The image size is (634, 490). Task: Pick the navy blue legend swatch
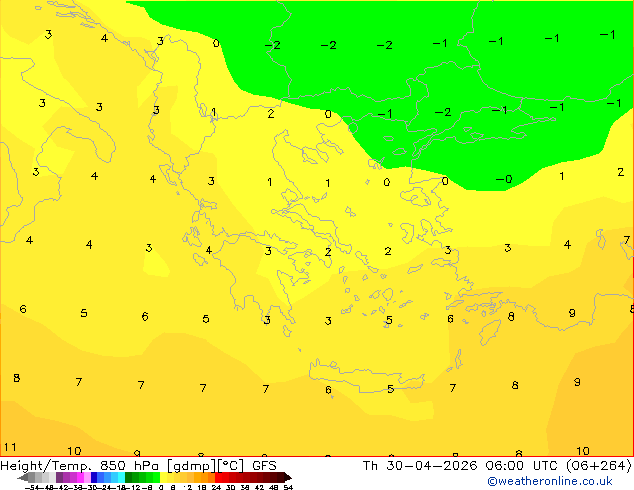coord(94,477)
